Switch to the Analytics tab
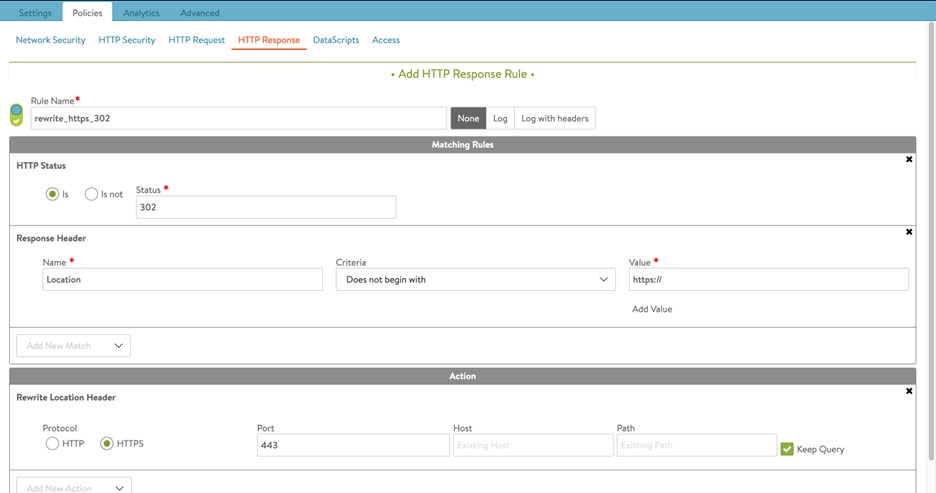 click(x=141, y=13)
